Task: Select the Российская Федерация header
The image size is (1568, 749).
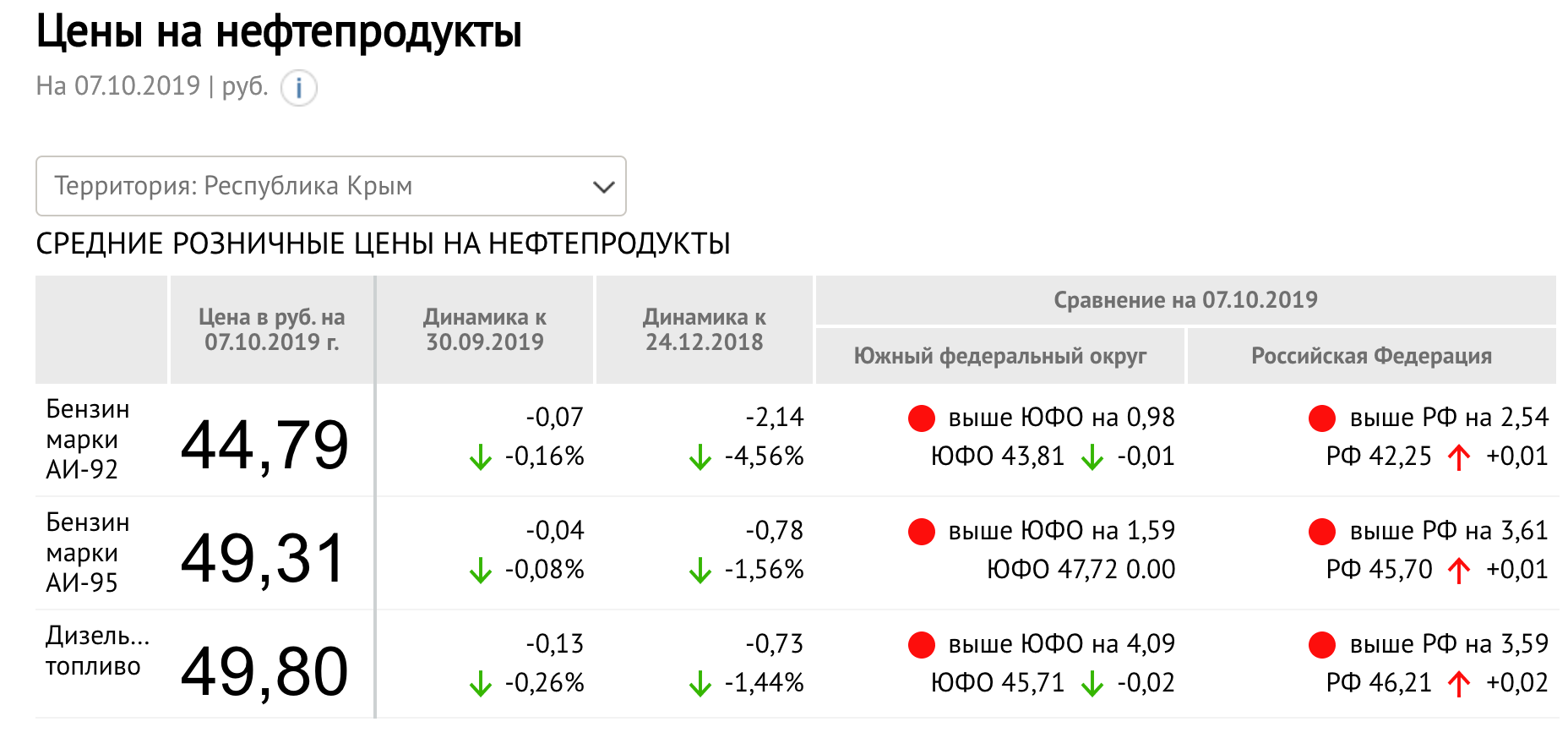Action: (1372, 356)
